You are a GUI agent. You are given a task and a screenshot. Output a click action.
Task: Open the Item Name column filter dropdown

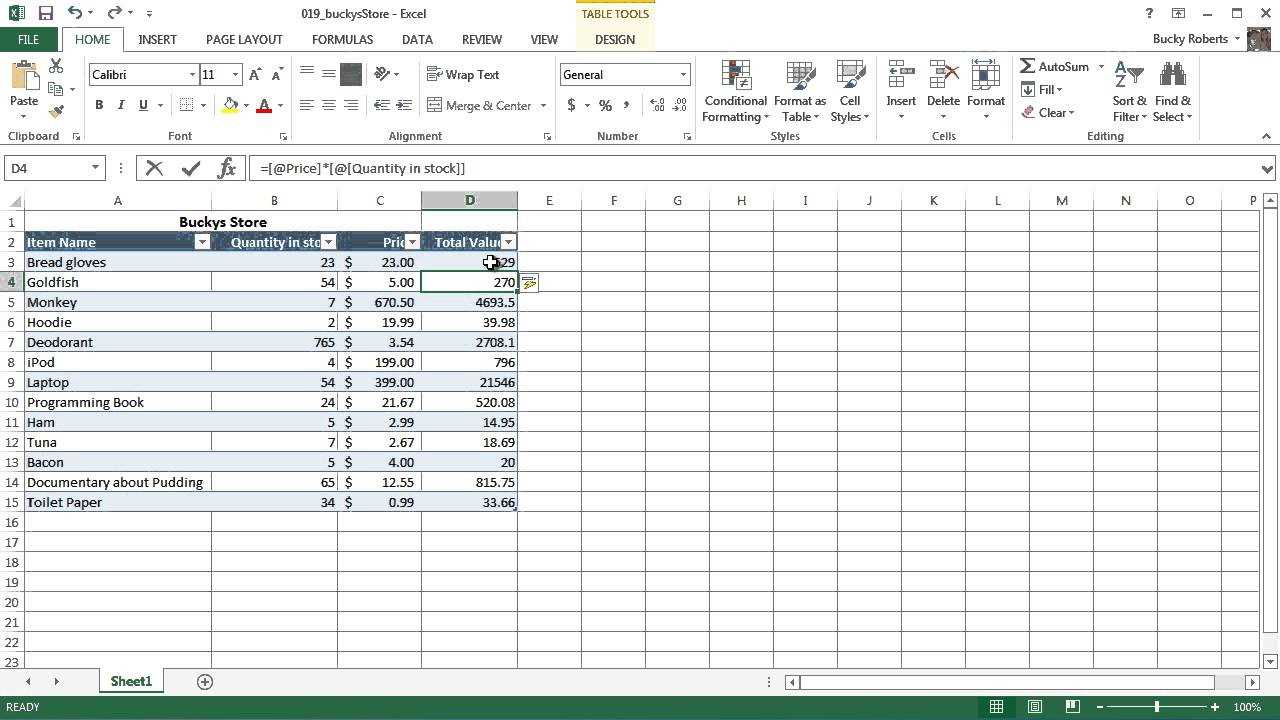pyautogui.click(x=201, y=242)
